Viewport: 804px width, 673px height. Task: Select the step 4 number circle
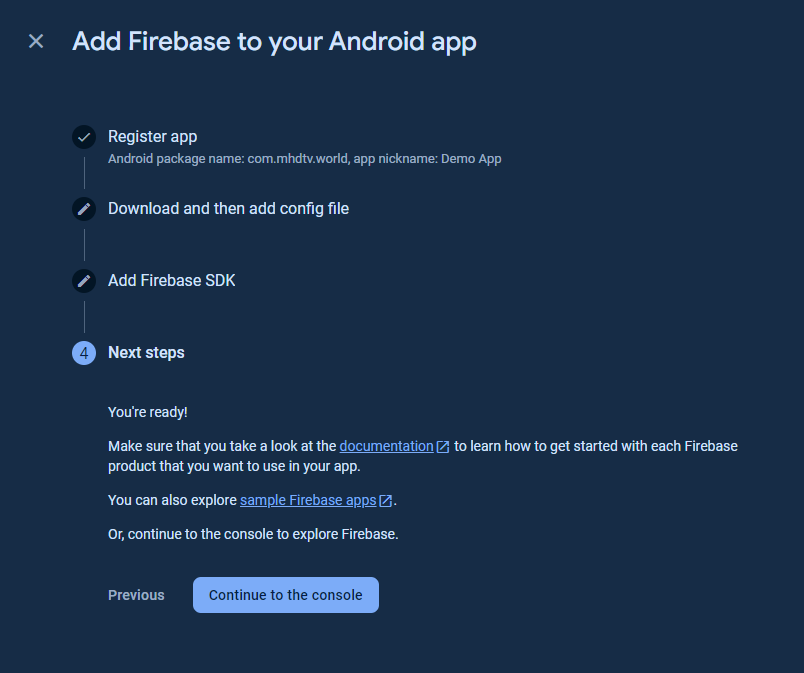click(x=84, y=353)
